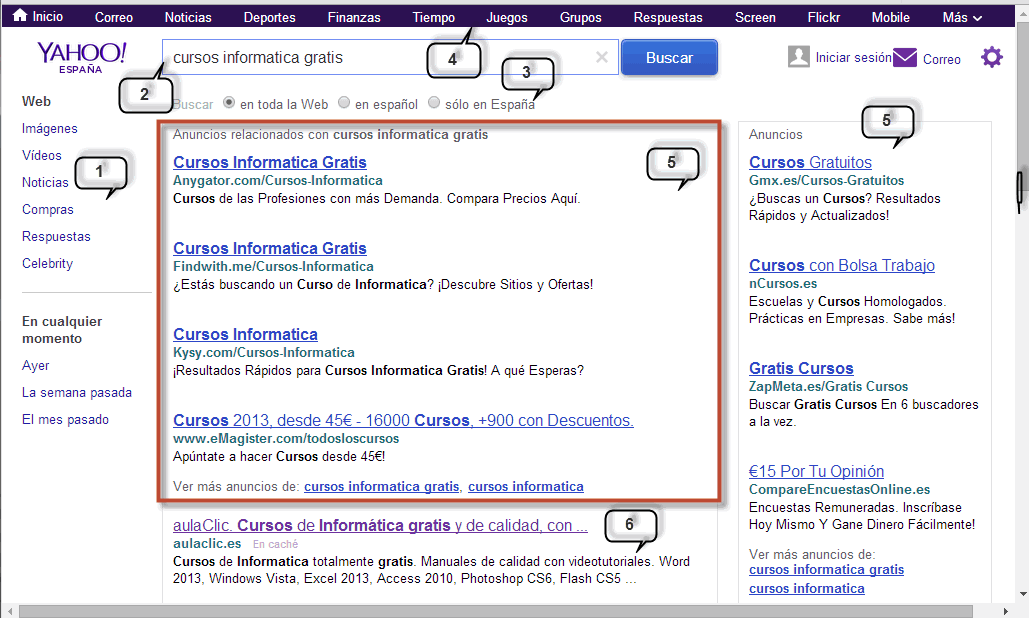The height and width of the screenshot is (618, 1029).
Task: Click the user avatar icon beside Iniciar sesión
Action: click(799, 57)
